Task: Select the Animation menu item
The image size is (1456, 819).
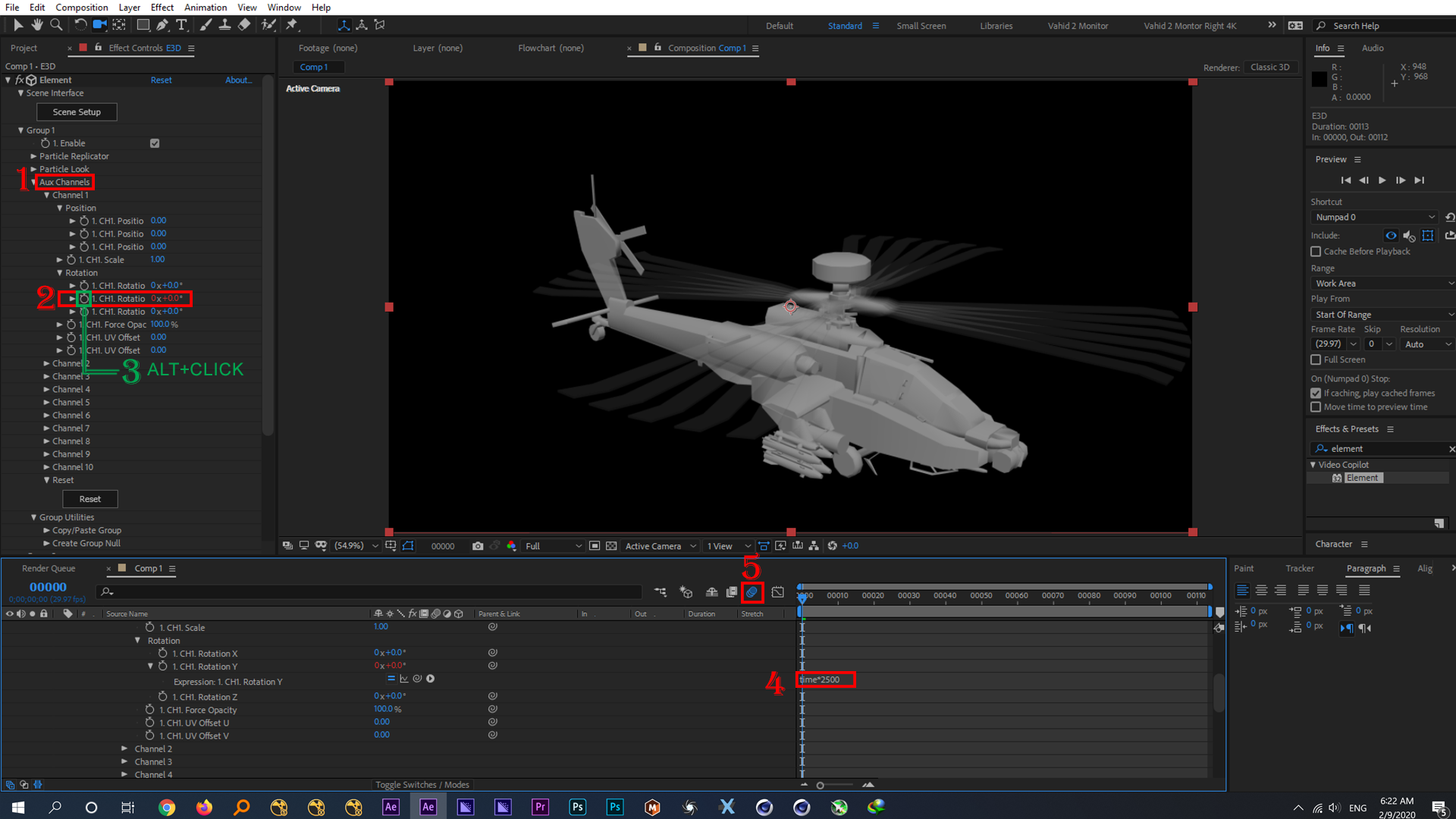Action: pos(206,8)
